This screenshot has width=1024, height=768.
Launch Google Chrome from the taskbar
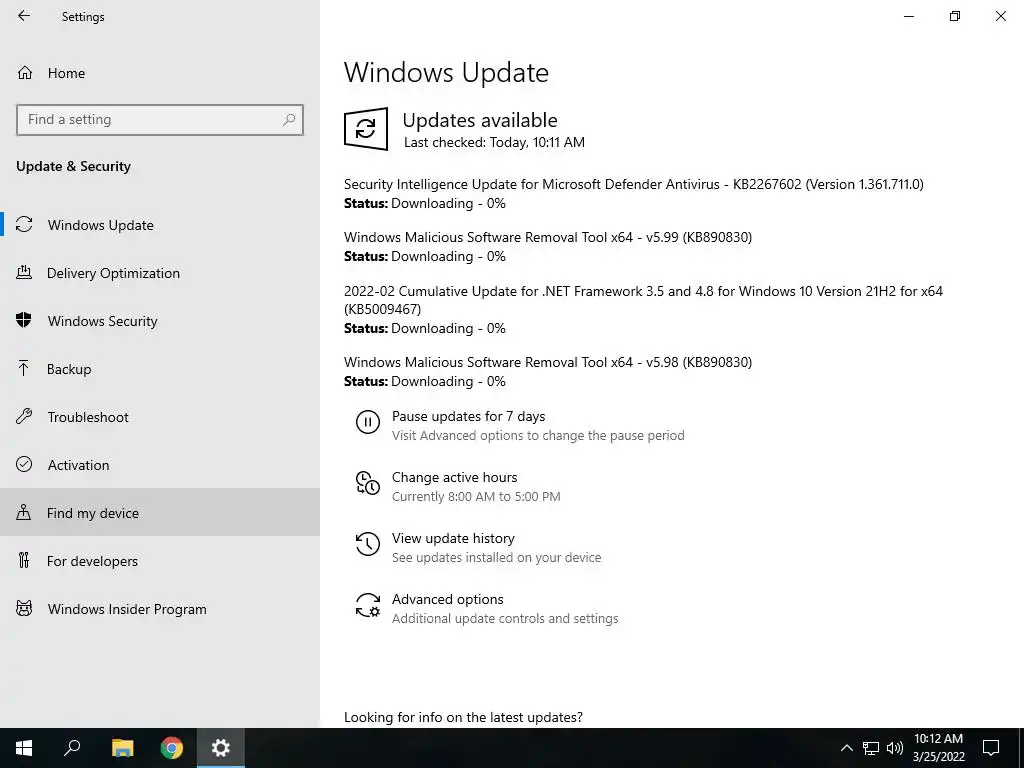[x=172, y=748]
